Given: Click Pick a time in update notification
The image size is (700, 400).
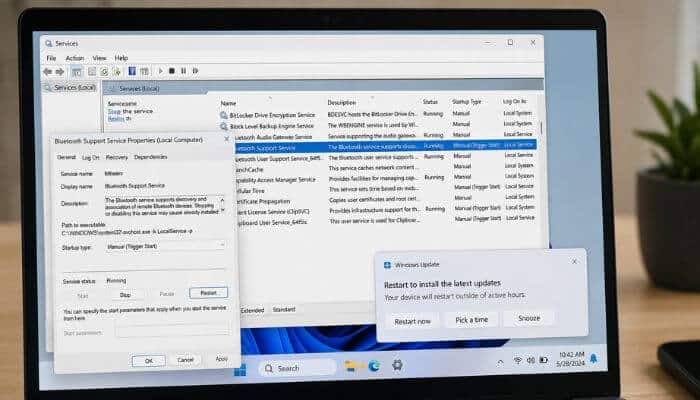Looking at the screenshot, I should tap(471, 320).
